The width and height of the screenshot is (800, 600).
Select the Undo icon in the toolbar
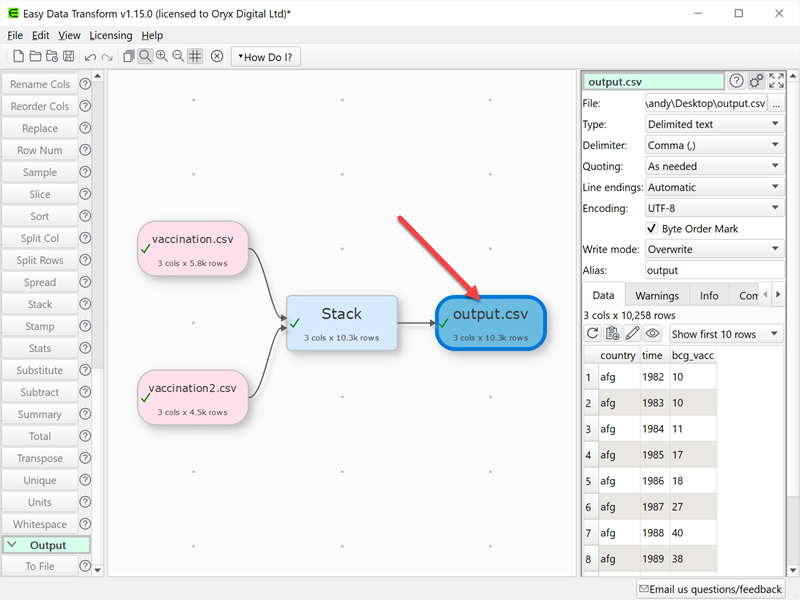[x=91, y=57]
